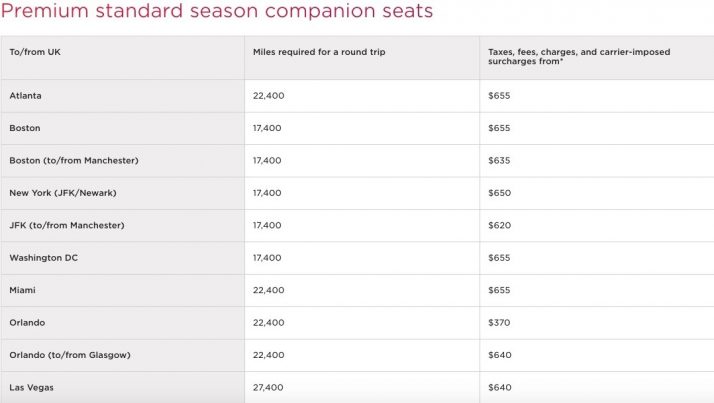Click the Washington DC destination cell
The height and width of the screenshot is (403, 714).
pos(43,258)
